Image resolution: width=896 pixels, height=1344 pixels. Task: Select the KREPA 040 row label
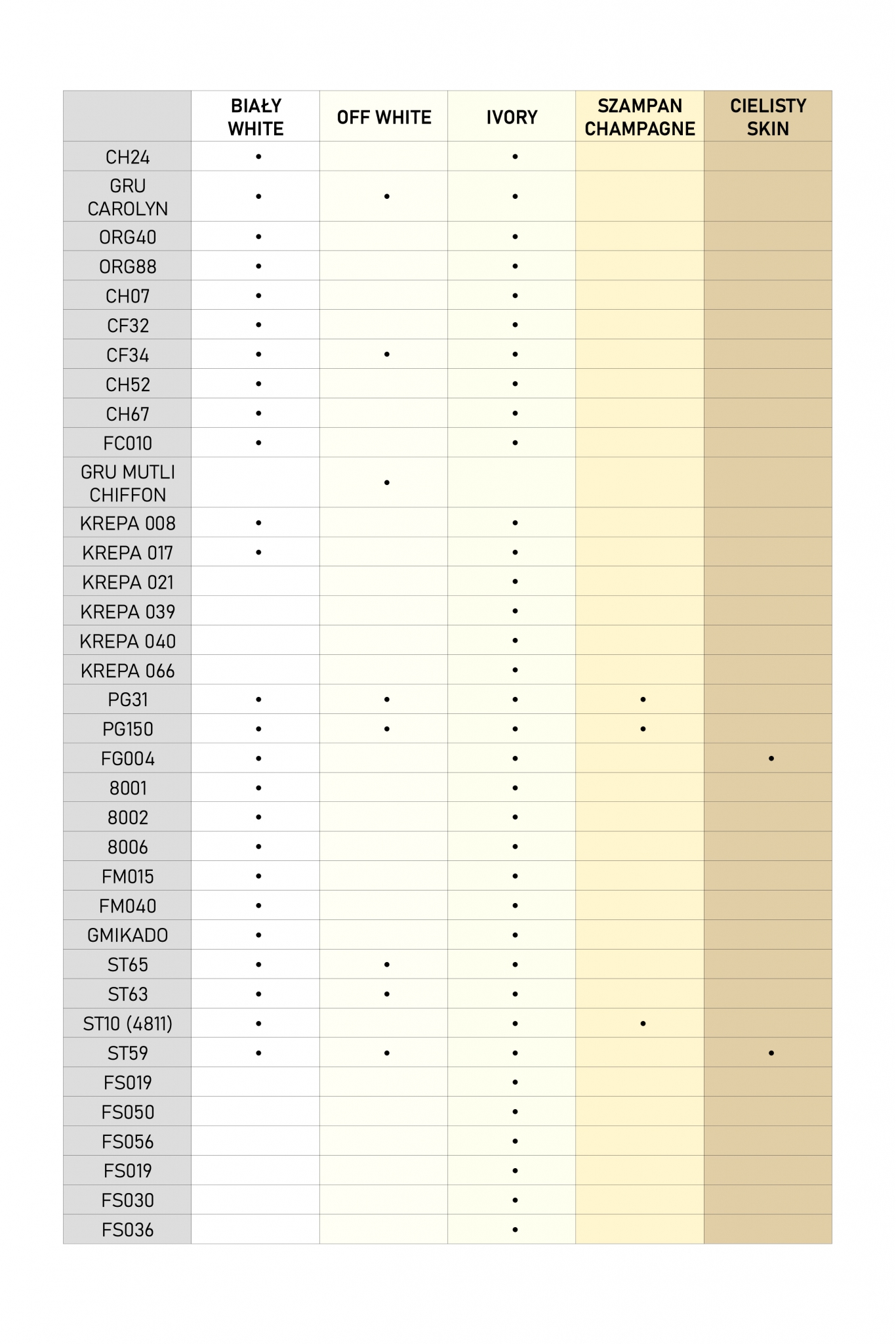click(127, 641)
